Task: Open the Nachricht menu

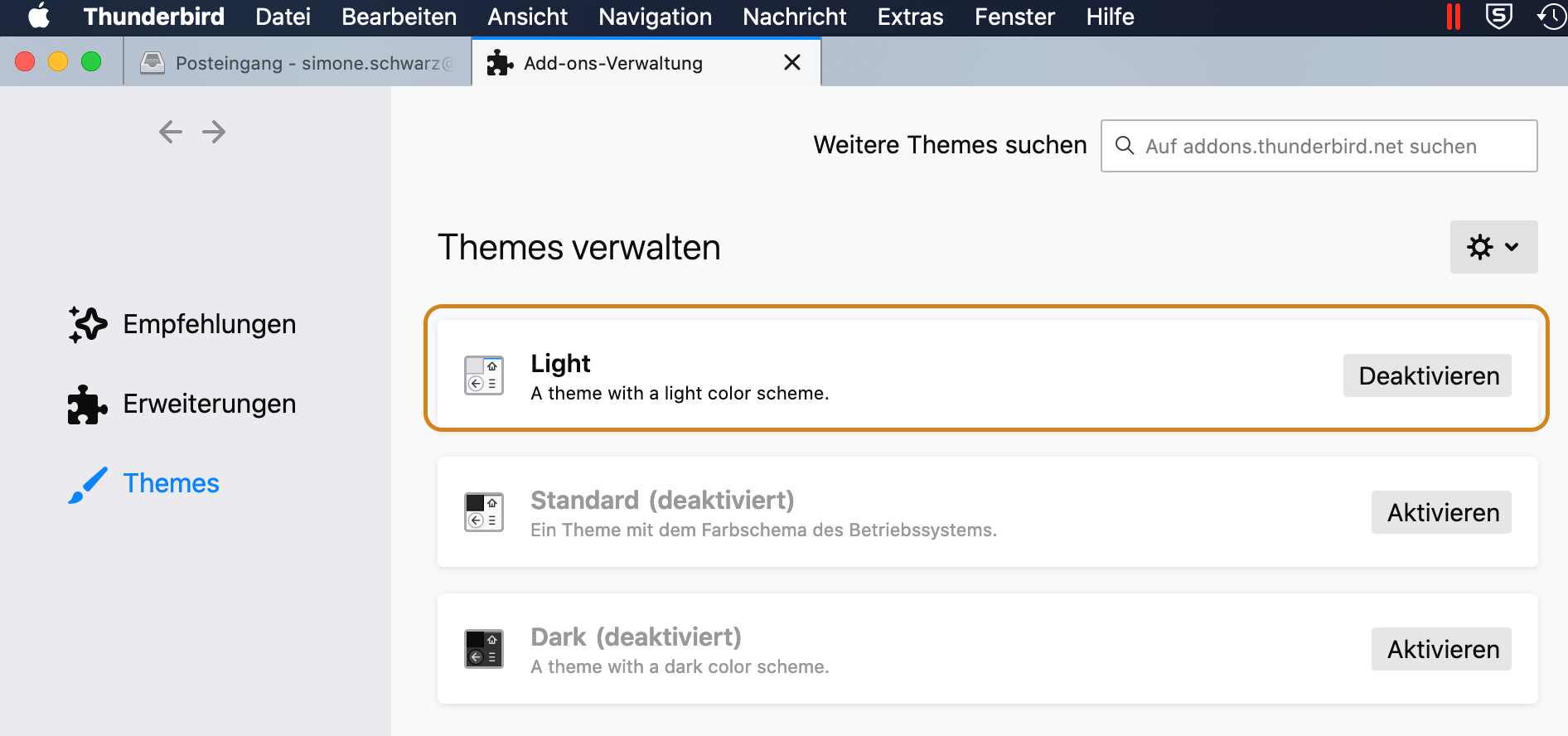Action: (x=794, y=17)
